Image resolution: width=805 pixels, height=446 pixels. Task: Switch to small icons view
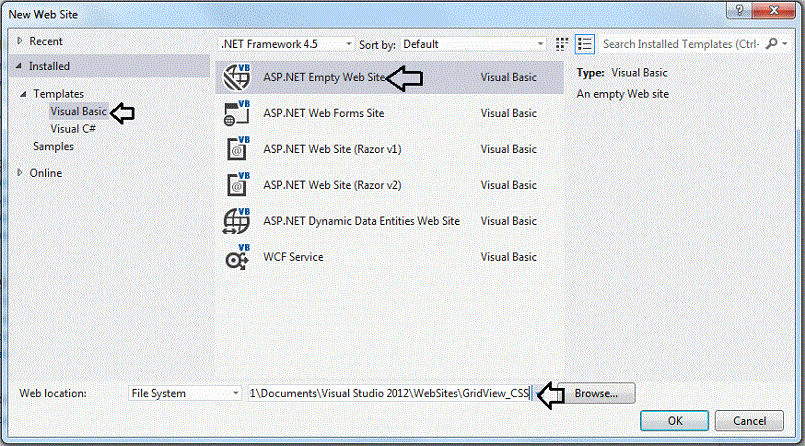tap(562, 44)
